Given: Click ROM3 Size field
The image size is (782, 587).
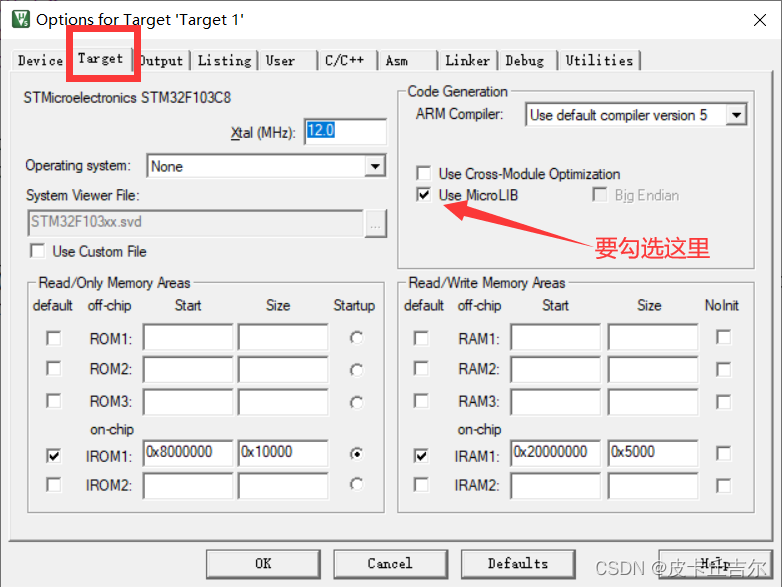Looking at the screenshot, I should (283, 402).
